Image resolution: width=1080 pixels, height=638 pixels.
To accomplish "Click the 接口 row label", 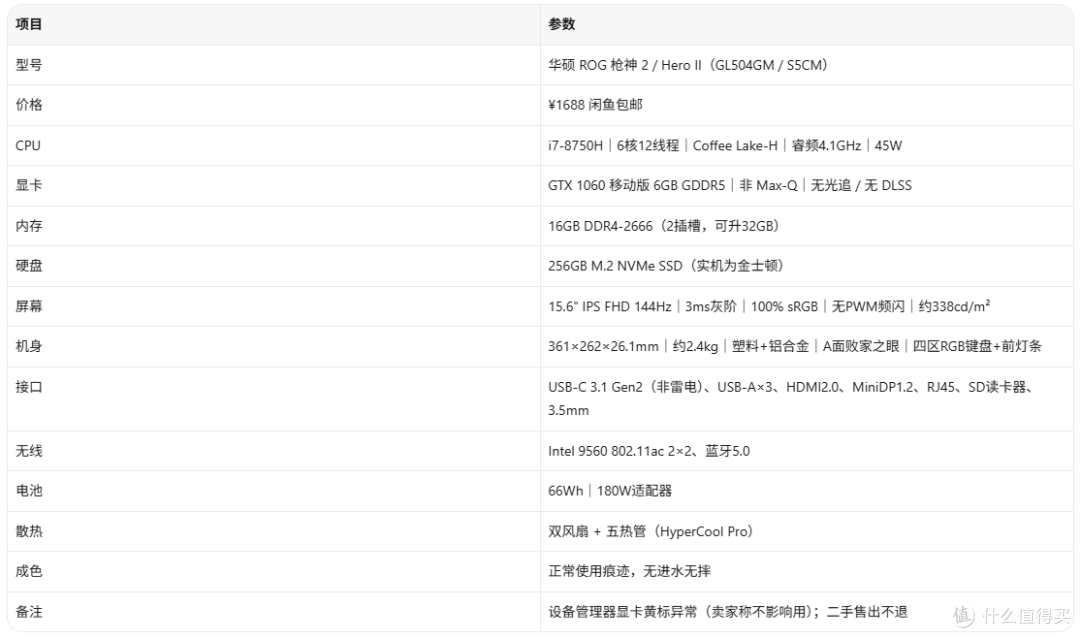I will tap(29, 387).
